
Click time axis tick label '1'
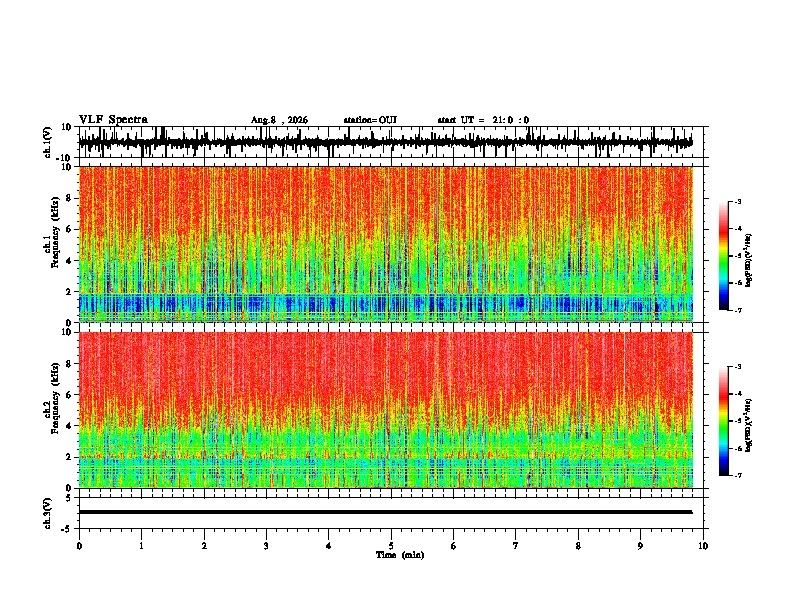[141, 546]
